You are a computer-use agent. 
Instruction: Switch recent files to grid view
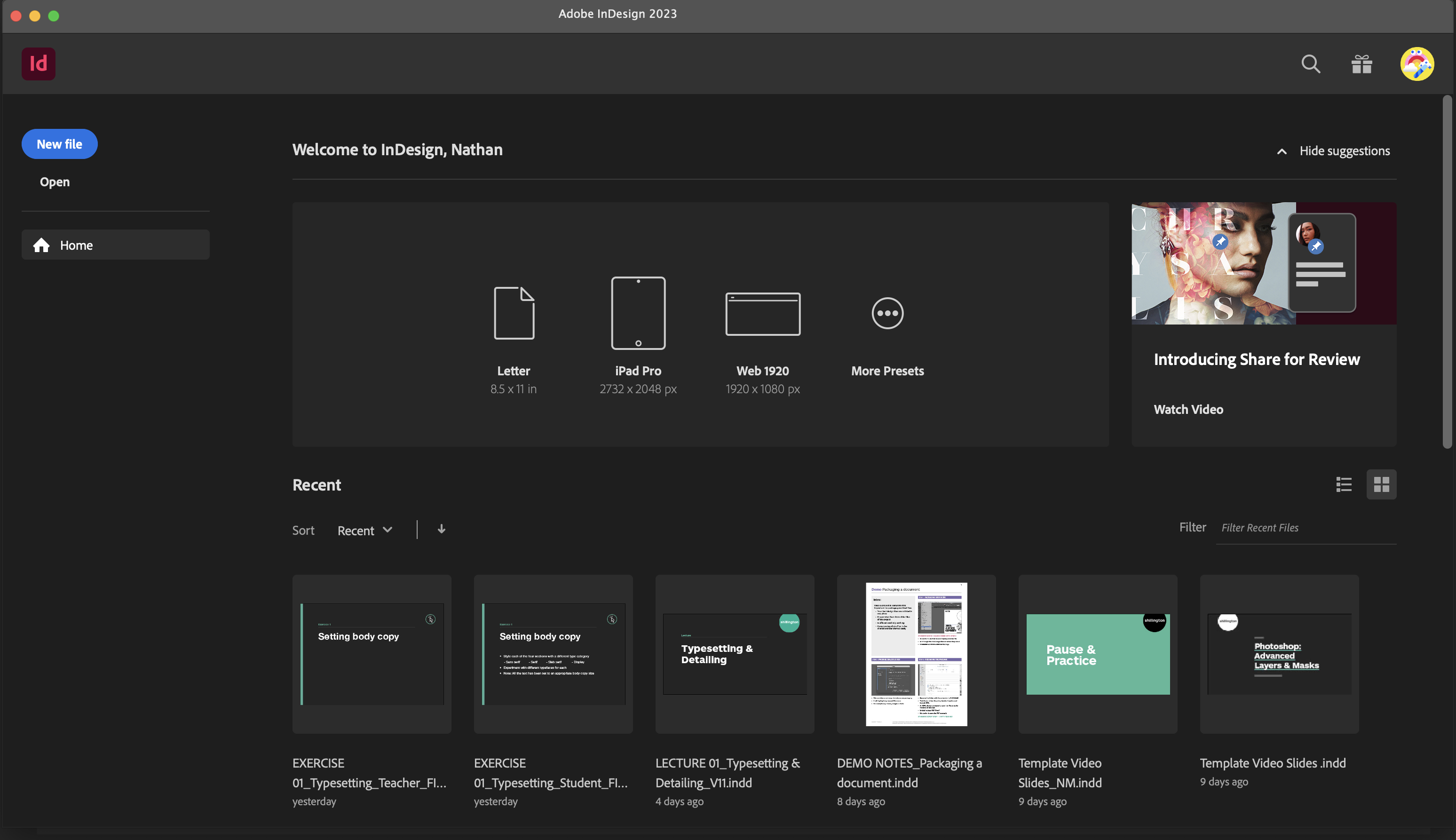1381,484
